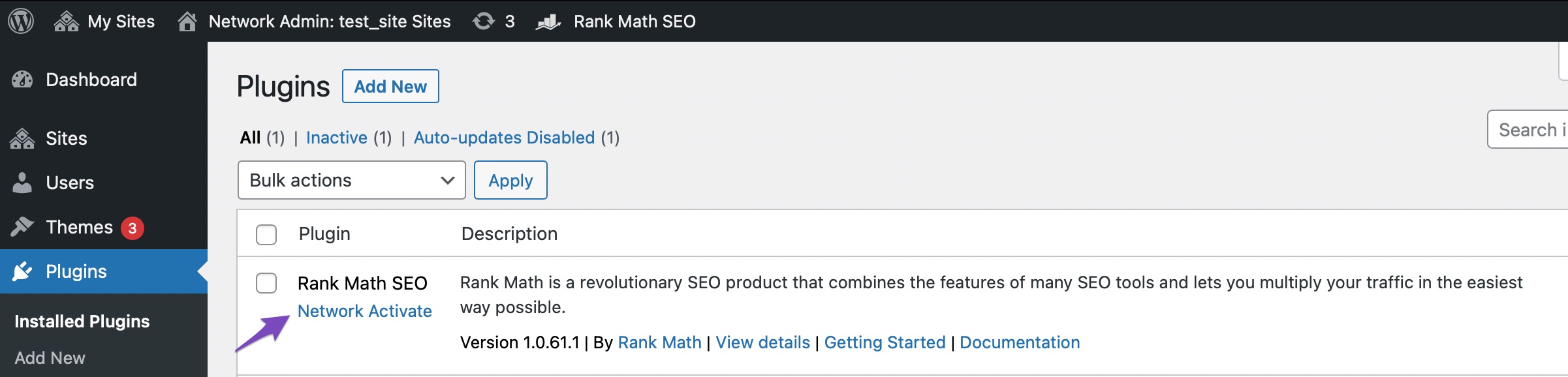Focus the plugin search field
The width and height of the screenshot is (1568, 377).
coord(1529,130)
